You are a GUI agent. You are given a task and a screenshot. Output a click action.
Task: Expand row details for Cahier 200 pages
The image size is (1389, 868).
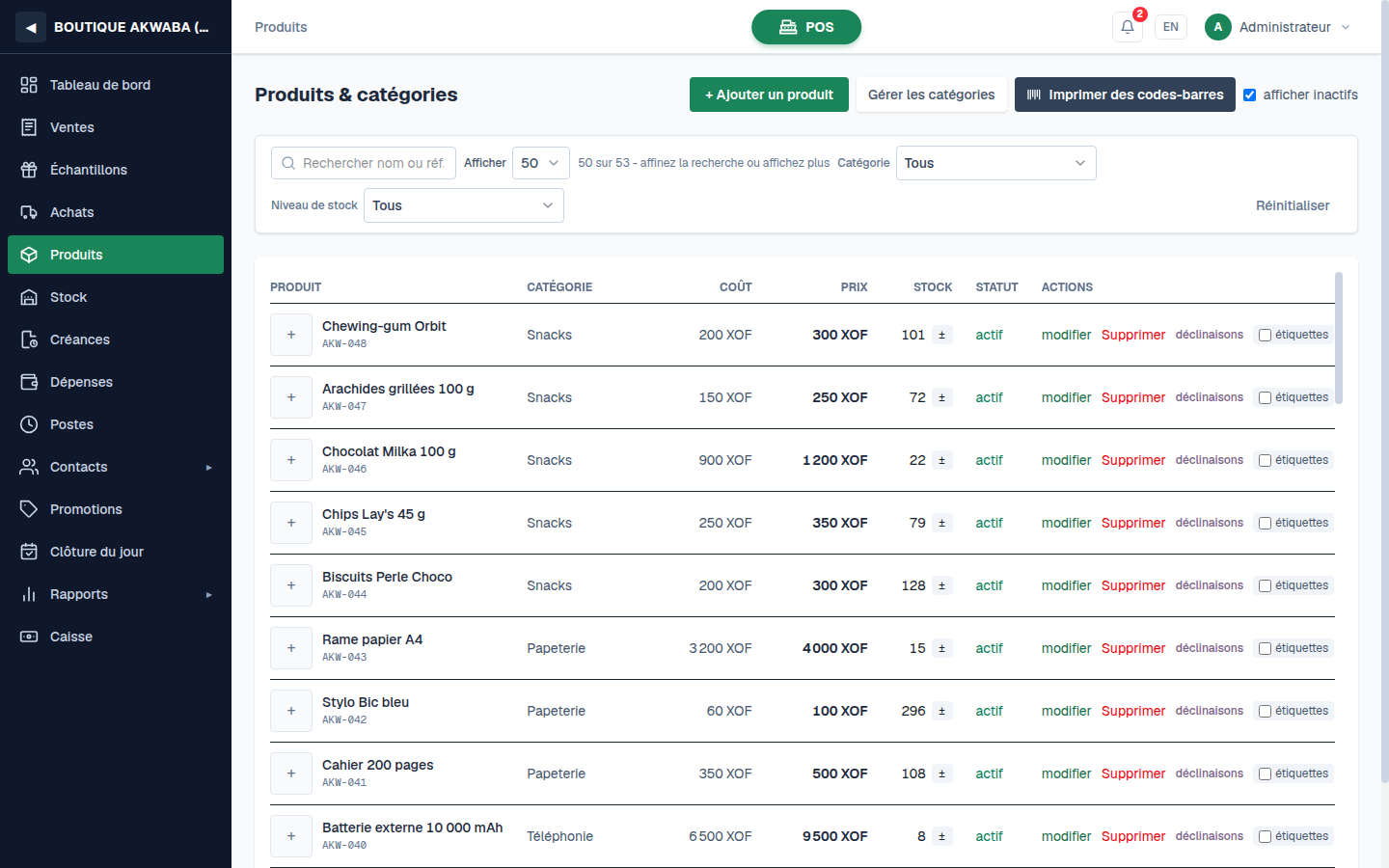[291, 773]
